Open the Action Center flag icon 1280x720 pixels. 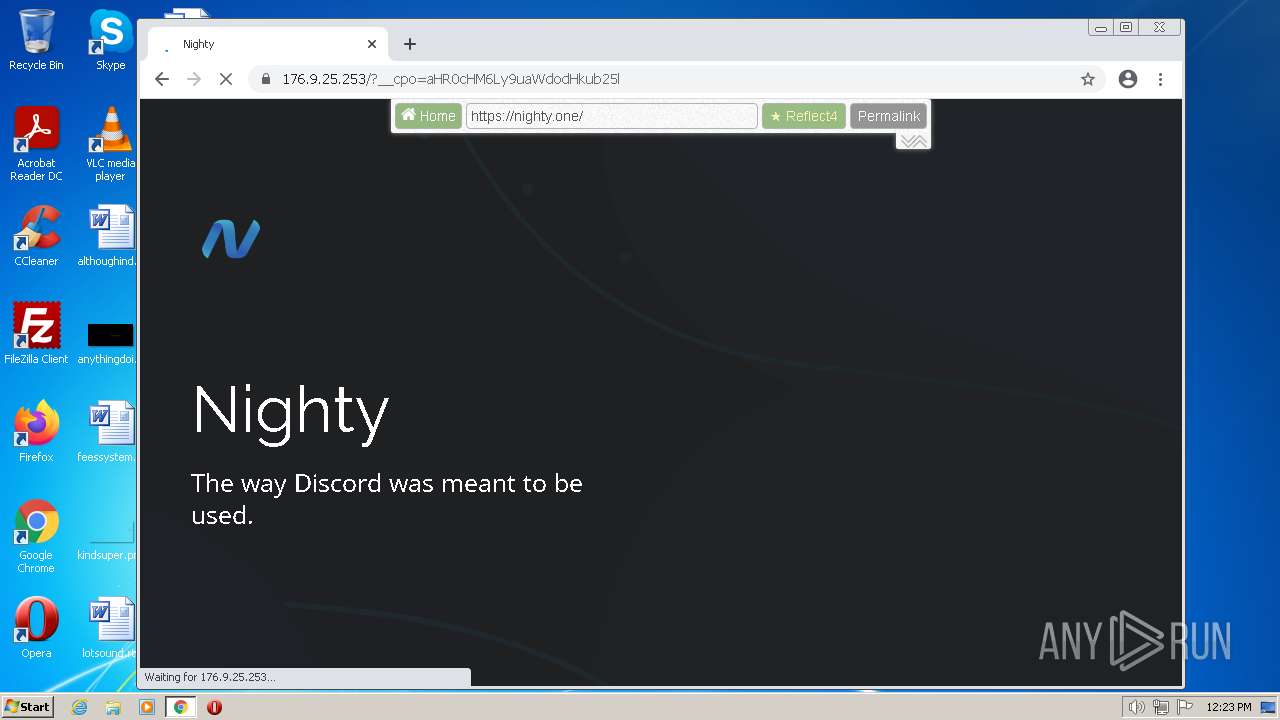[x=1185, y=707]
